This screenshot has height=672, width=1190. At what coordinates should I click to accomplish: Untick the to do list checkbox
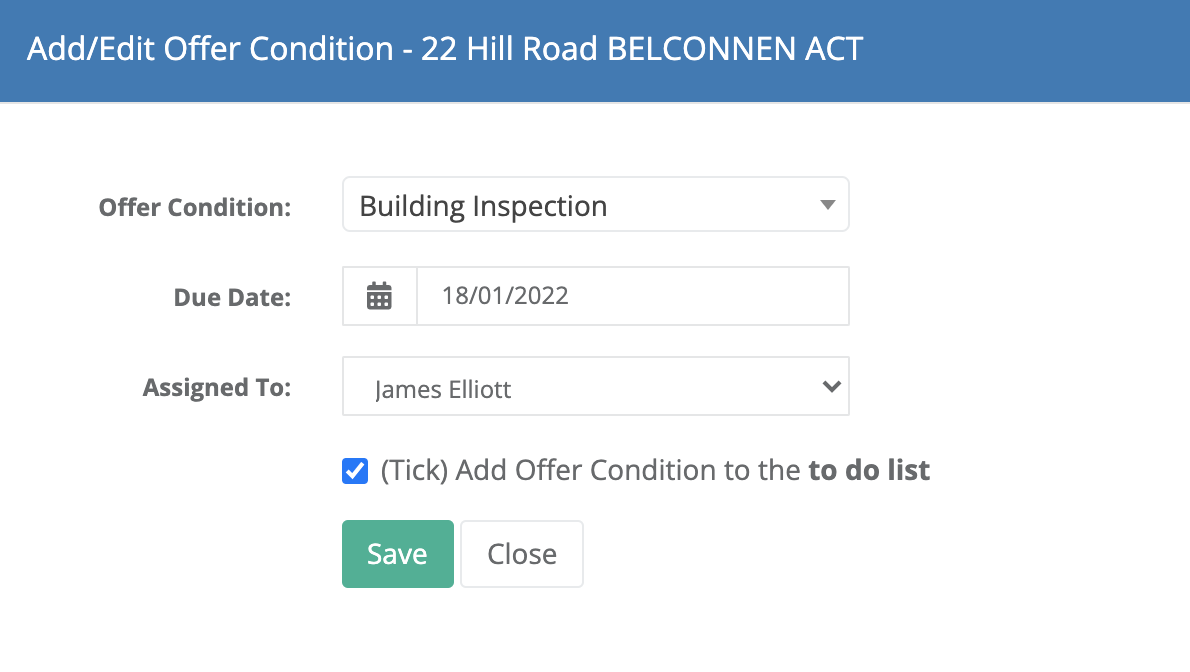click(355, 471)
